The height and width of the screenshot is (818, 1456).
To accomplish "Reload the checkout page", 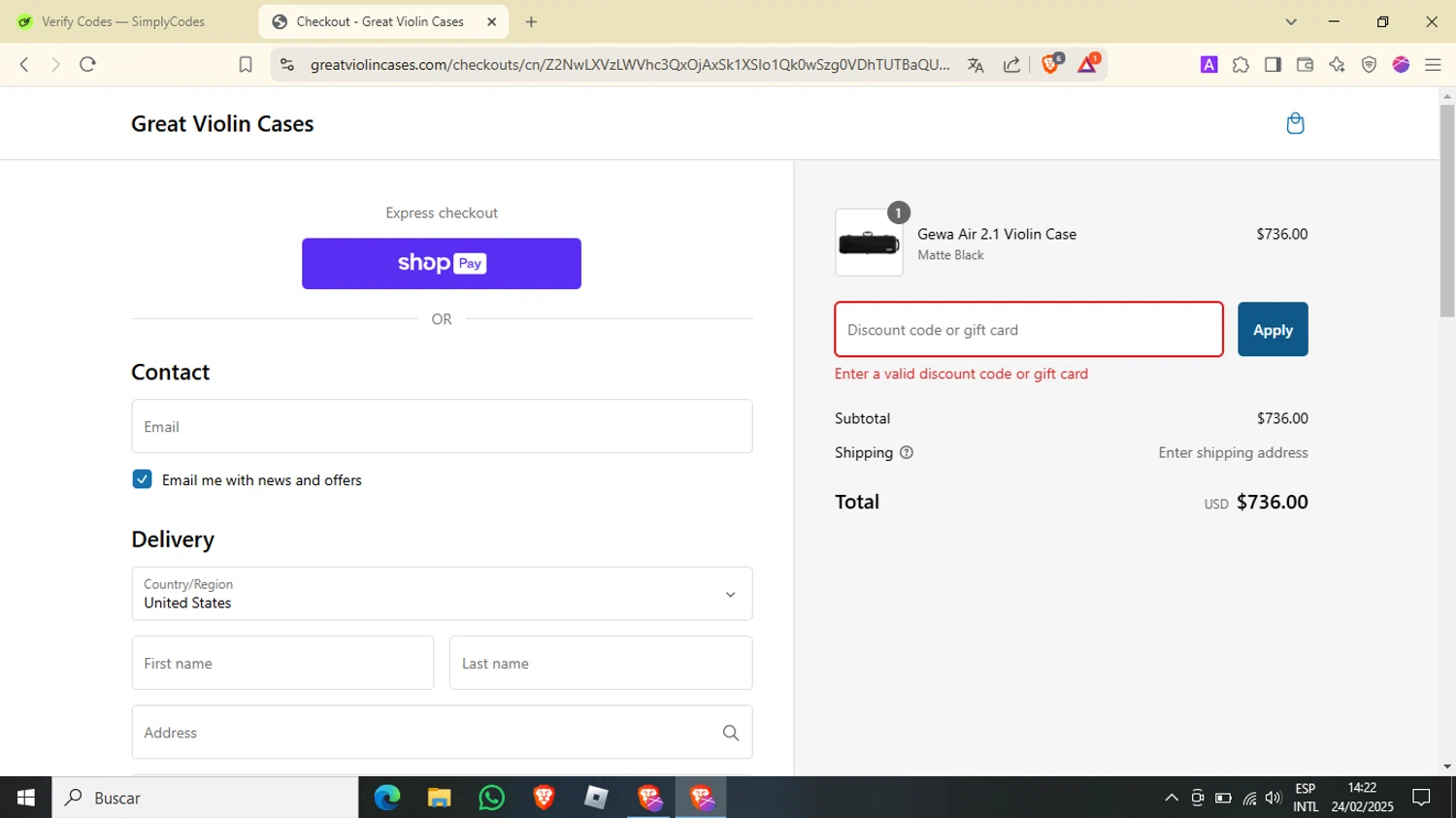I will [x=87, y=64].
